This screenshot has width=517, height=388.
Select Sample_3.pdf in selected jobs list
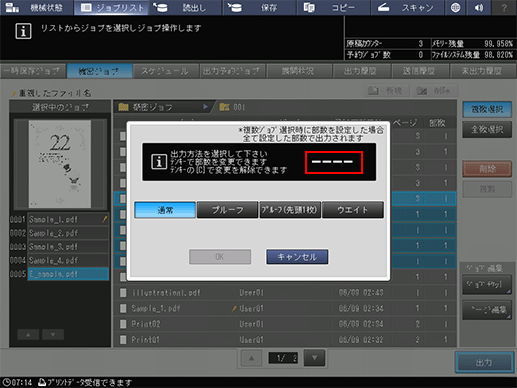coord(68,247)
